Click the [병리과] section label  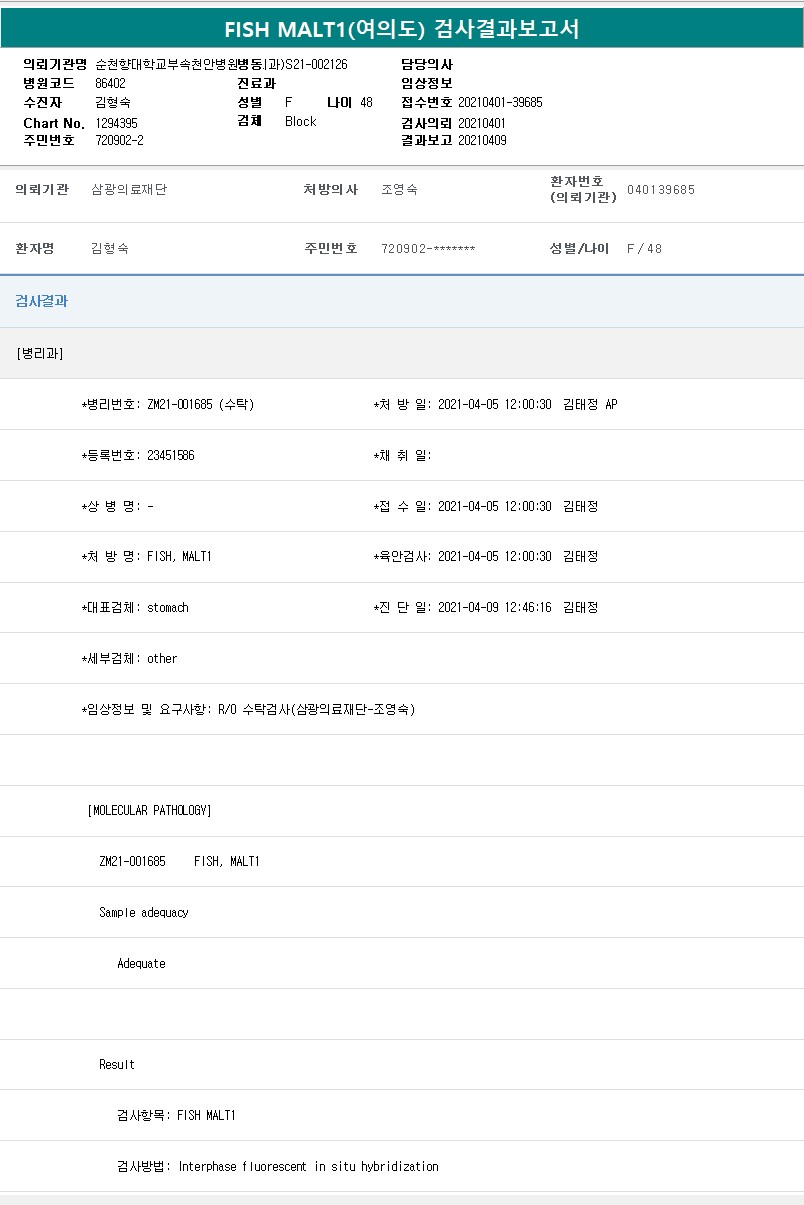[40, 353]
